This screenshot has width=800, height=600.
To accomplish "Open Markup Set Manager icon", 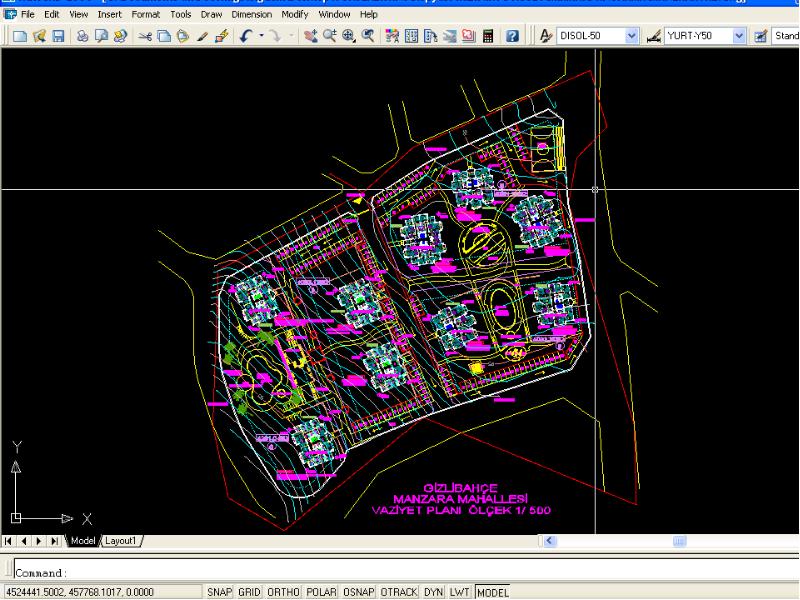I will (468, 36).
